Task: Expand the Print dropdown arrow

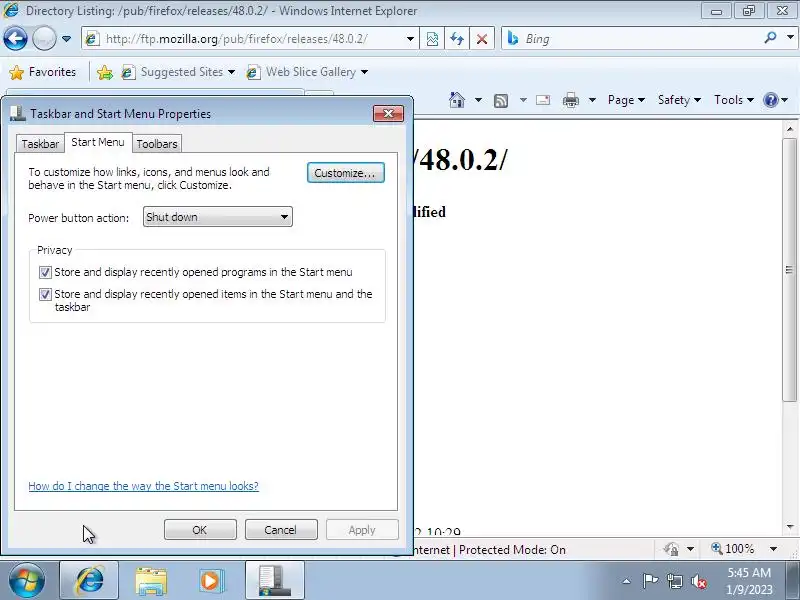Action: pyautogui.click(x=592, y=100)
